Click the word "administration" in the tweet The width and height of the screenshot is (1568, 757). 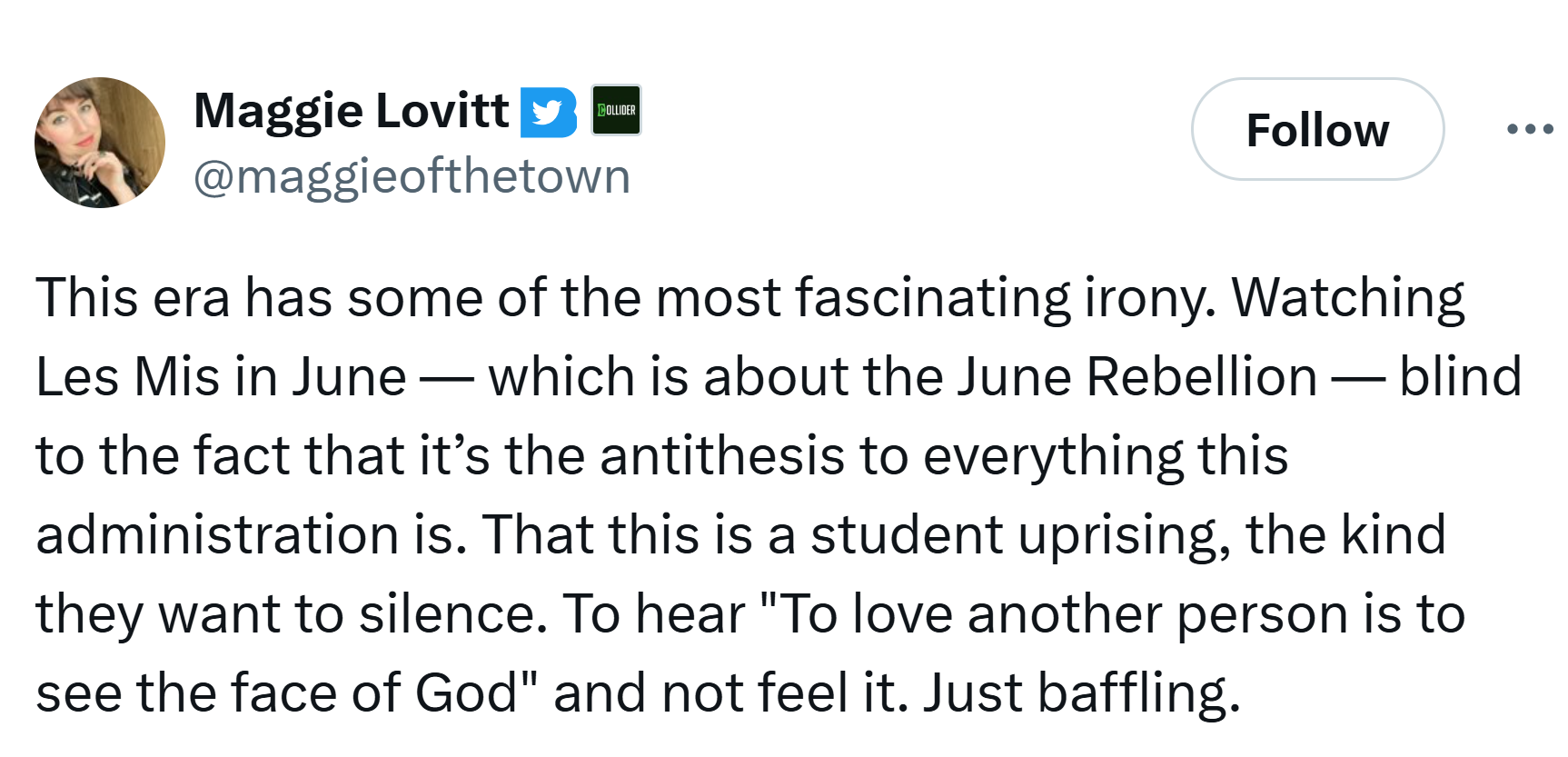pyautogui.click(x=217, y=534)
